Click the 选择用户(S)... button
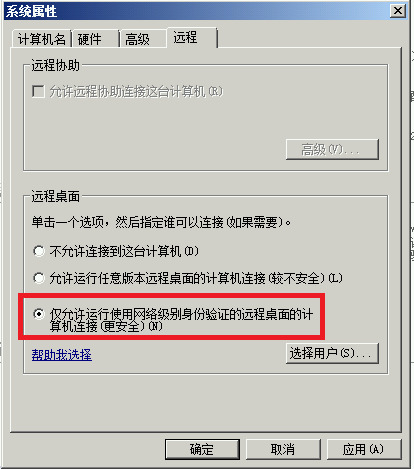 click(x=332, y=353)
